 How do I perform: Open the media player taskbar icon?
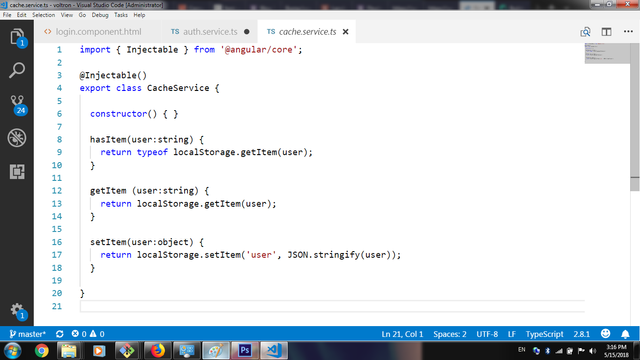[98, 351]
